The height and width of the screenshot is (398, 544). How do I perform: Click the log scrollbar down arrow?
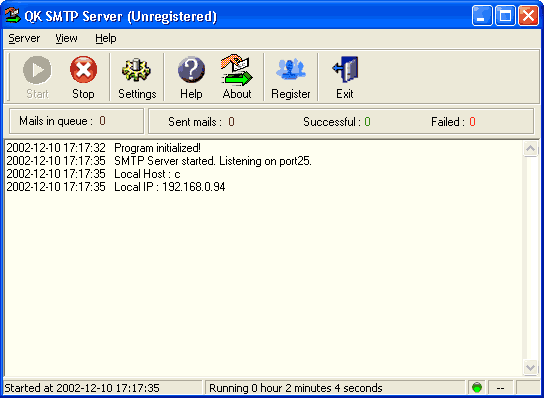click(x=530, y=367)
